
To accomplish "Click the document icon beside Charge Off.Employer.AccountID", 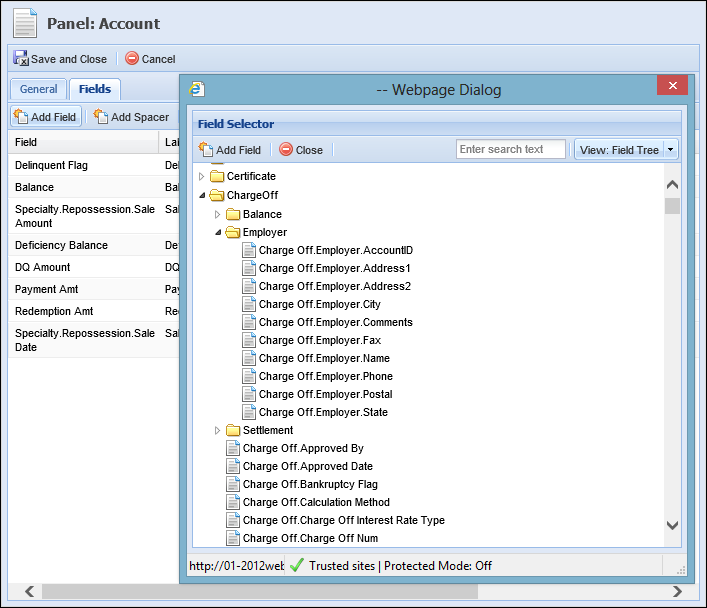I will 249,250.
